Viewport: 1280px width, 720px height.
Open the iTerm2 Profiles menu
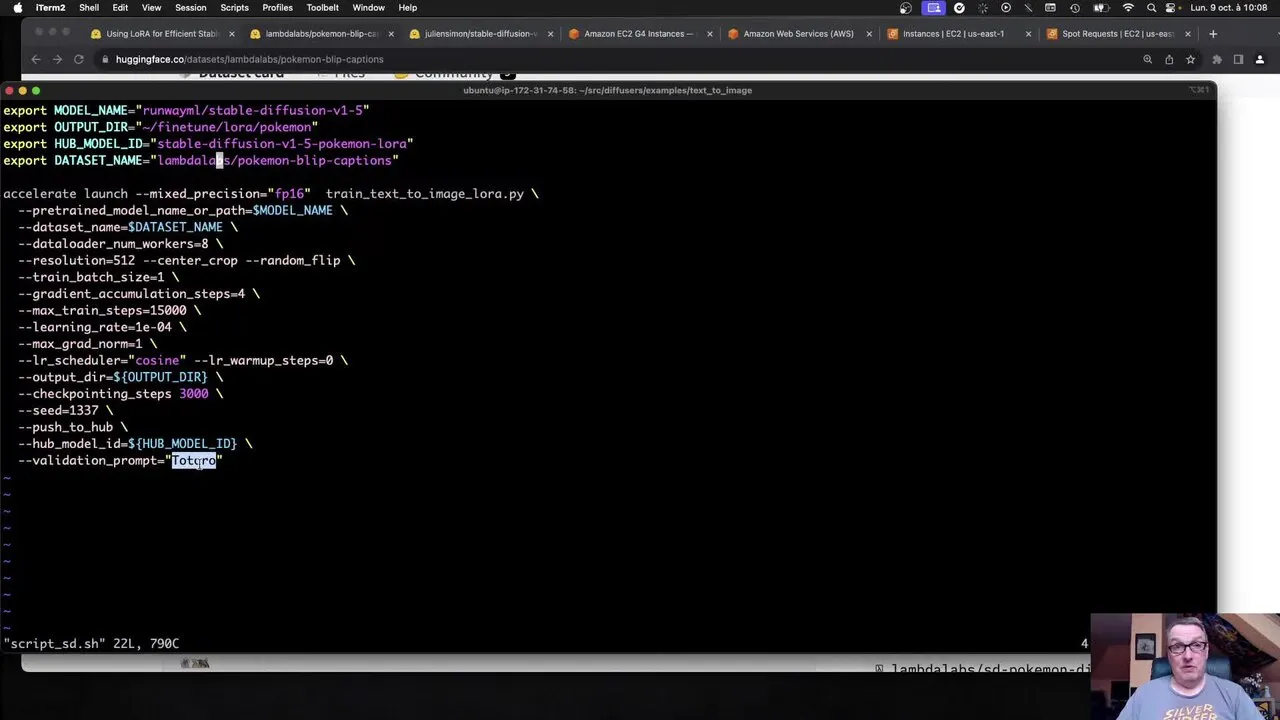[x=277, y=7]
